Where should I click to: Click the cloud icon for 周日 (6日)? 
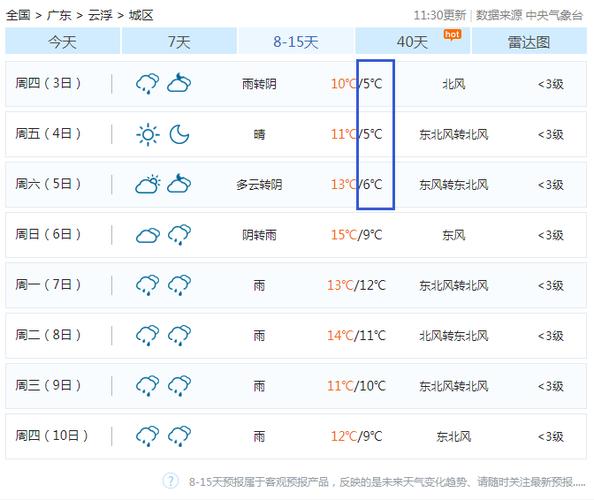coord(148,235)
